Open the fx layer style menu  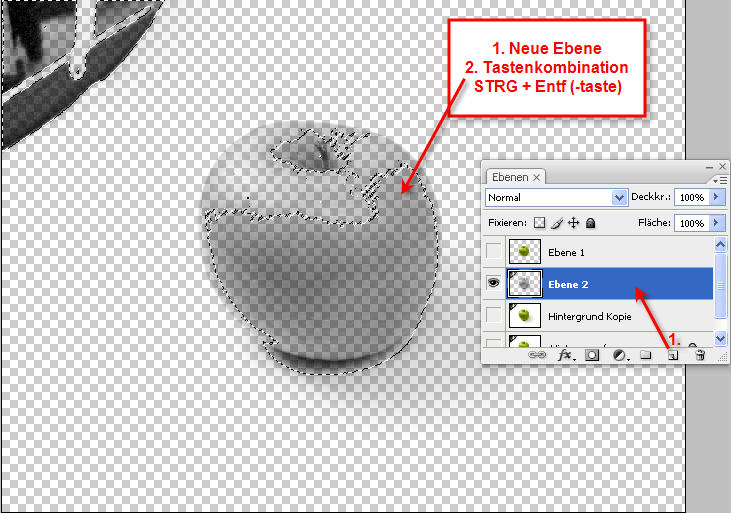pyautogui.click(x=565, y=355)
